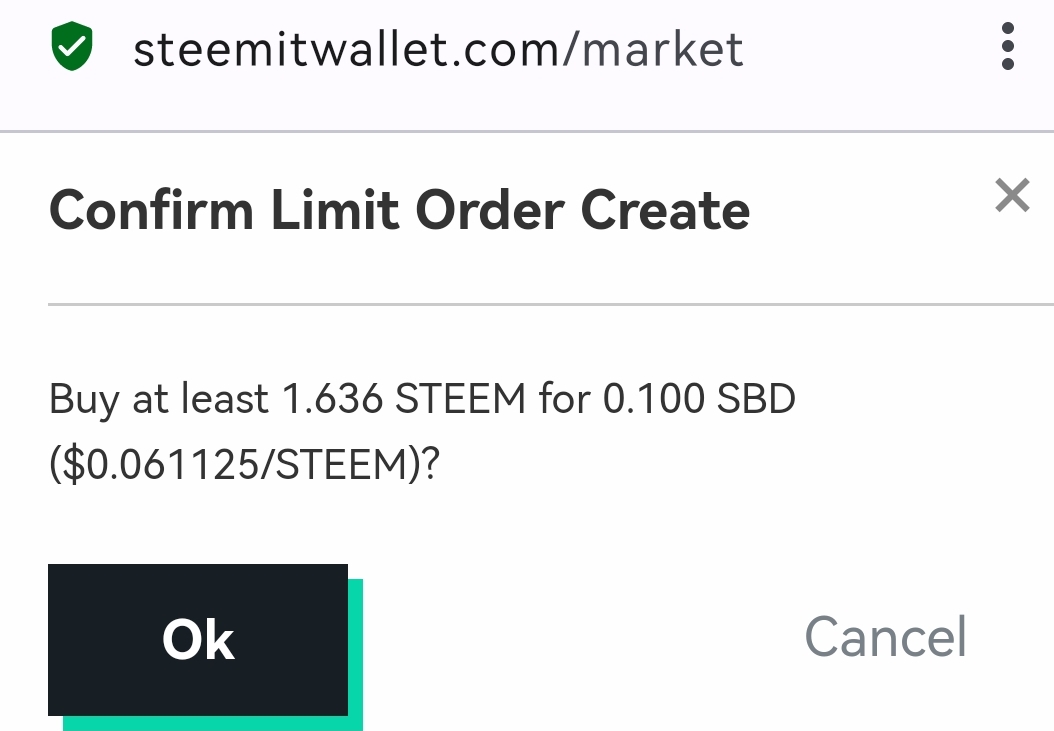Open the browser three-dot menu
The height and width of the screenshot is (731, 1054).
coord(1007,48)
